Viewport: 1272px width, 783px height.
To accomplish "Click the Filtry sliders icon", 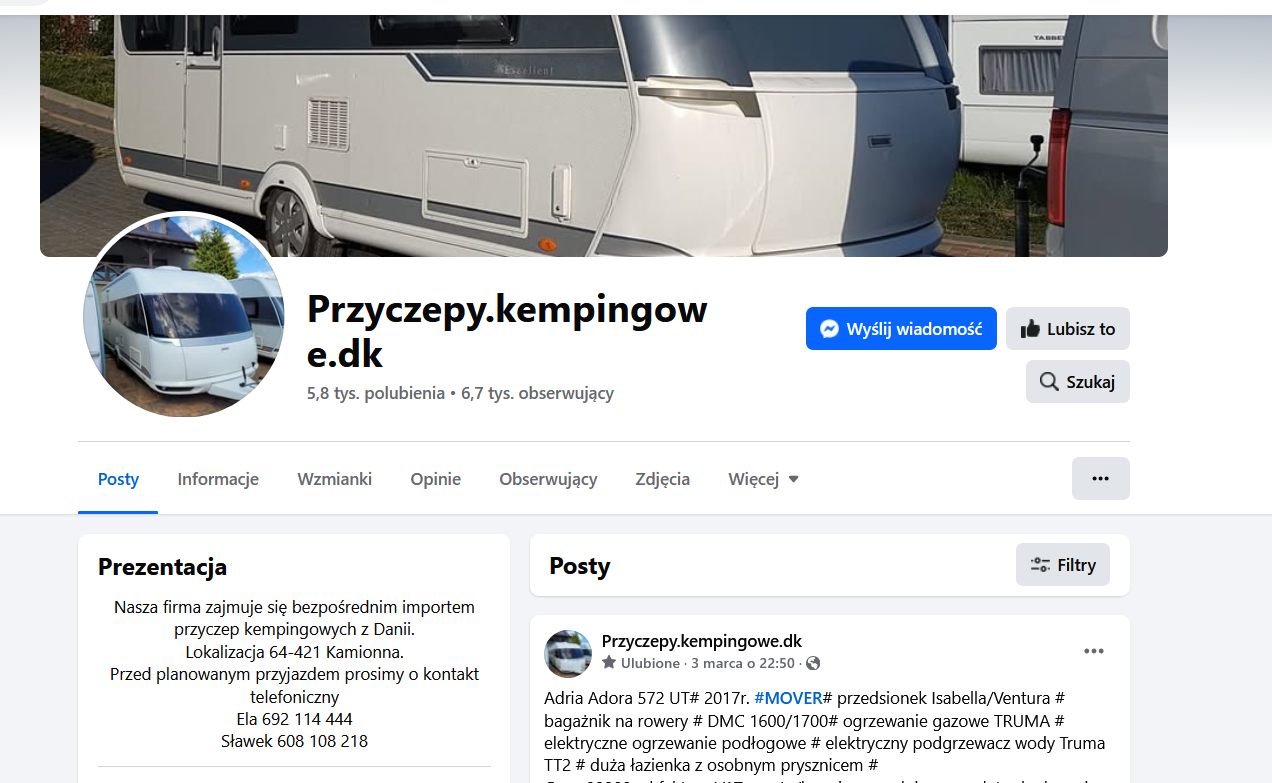I will (x=1040, y=565).
